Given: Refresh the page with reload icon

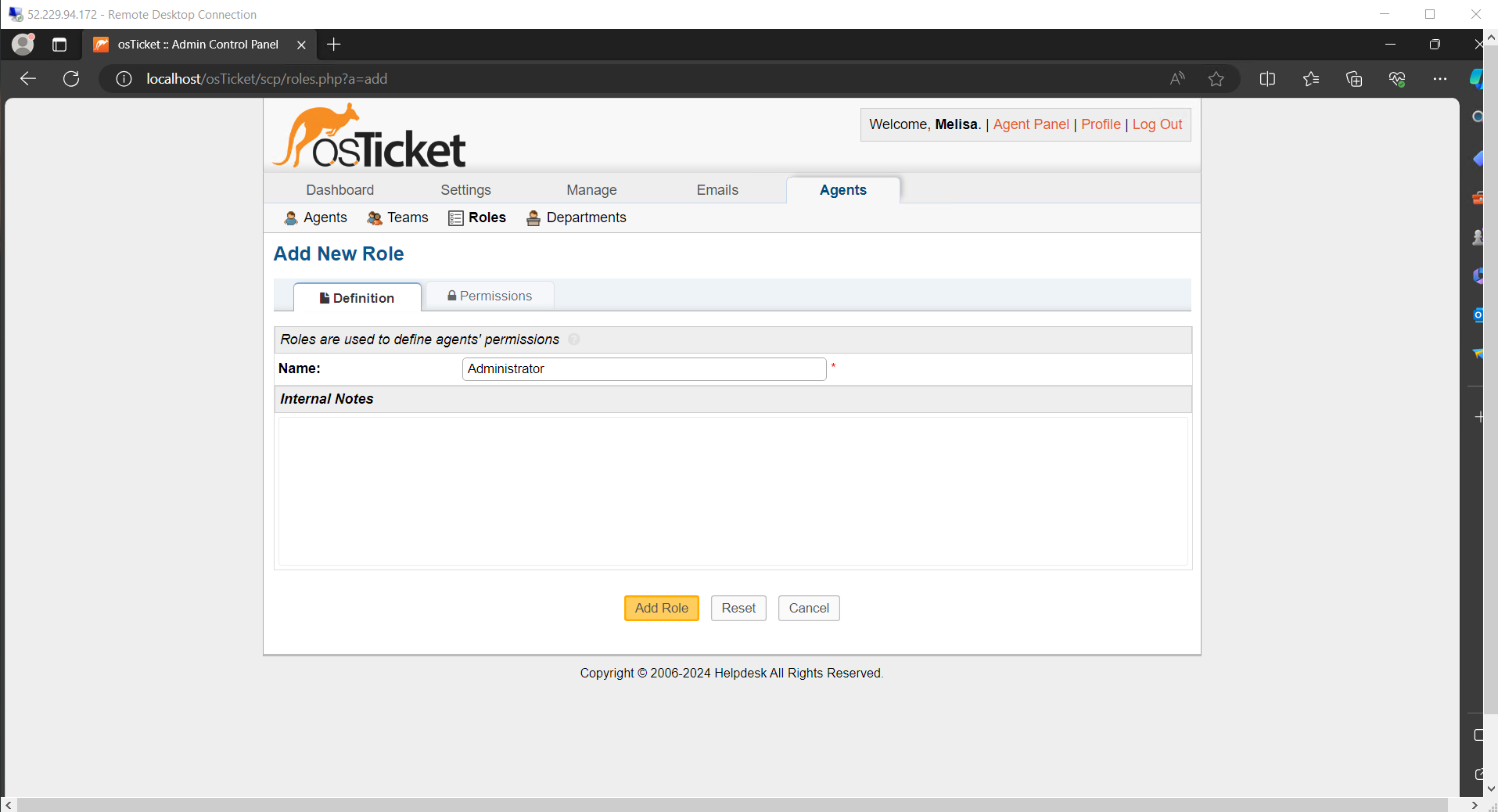Looking at the screenshot, I should click(71, 78).
